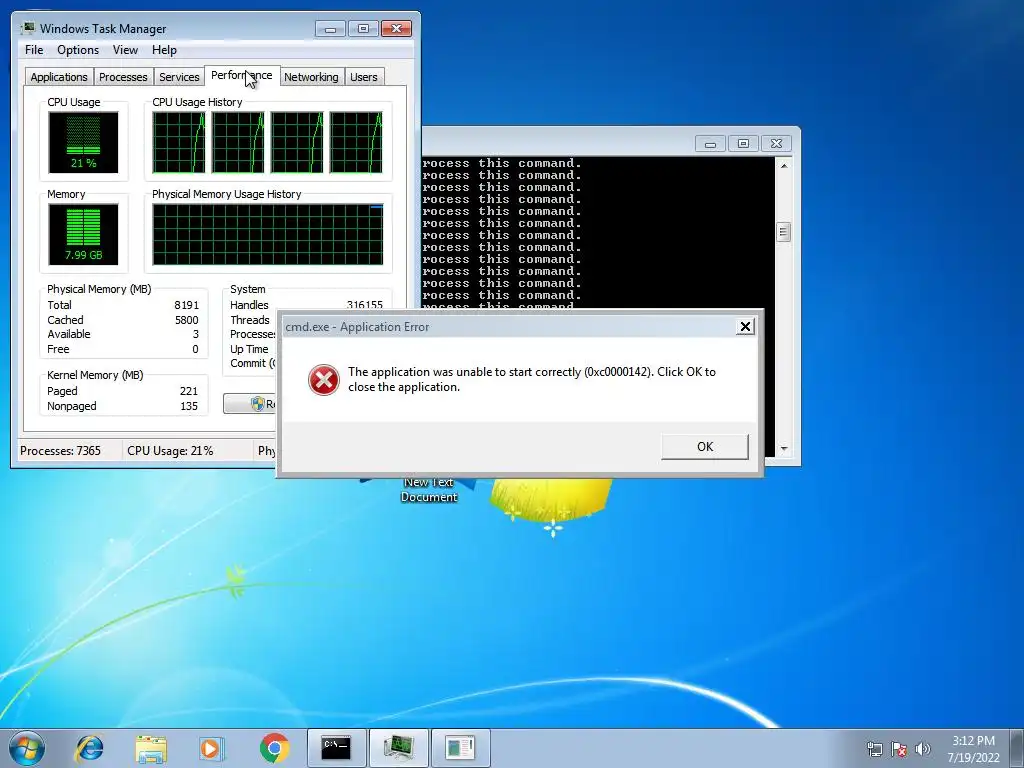Open the Action Center flag icon
Image resolution: width=1024 pixels, height=768 pixels.
[x=899, y=749]
